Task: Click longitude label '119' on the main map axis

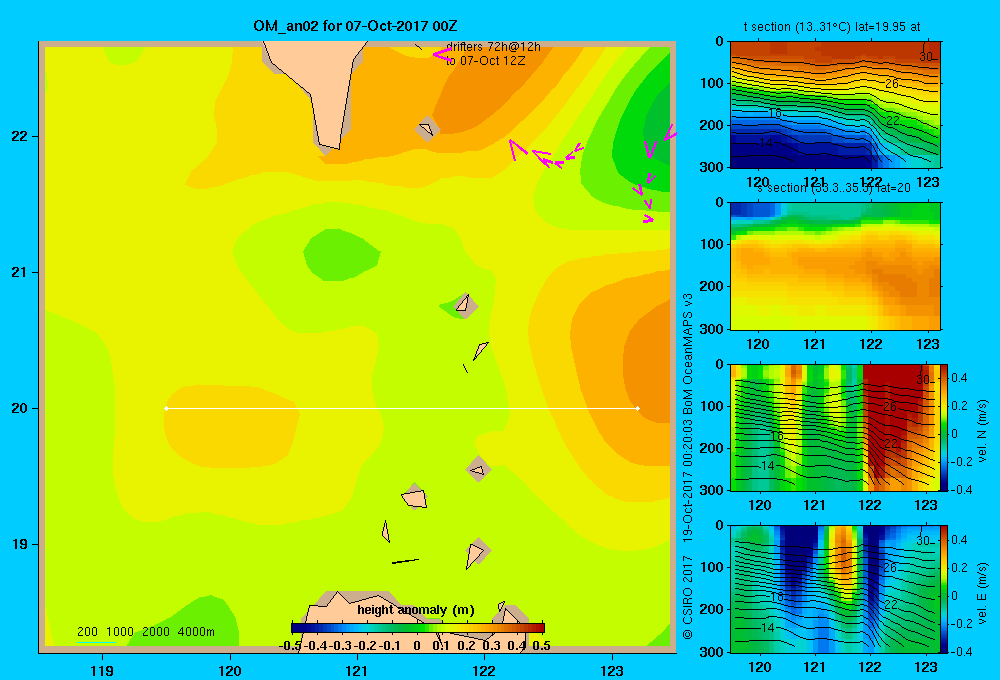Action: tap(103, 670)
